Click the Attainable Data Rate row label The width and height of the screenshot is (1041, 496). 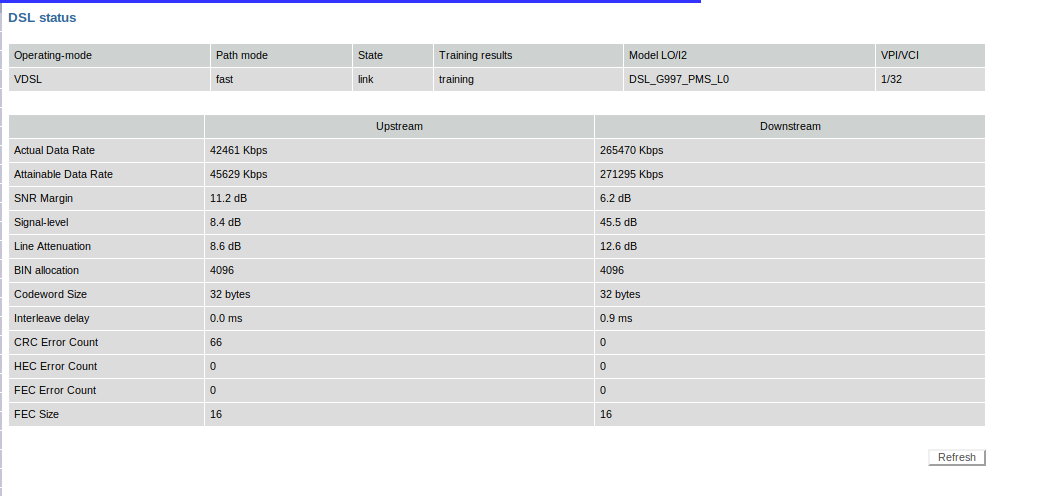[x=63, y=174]
